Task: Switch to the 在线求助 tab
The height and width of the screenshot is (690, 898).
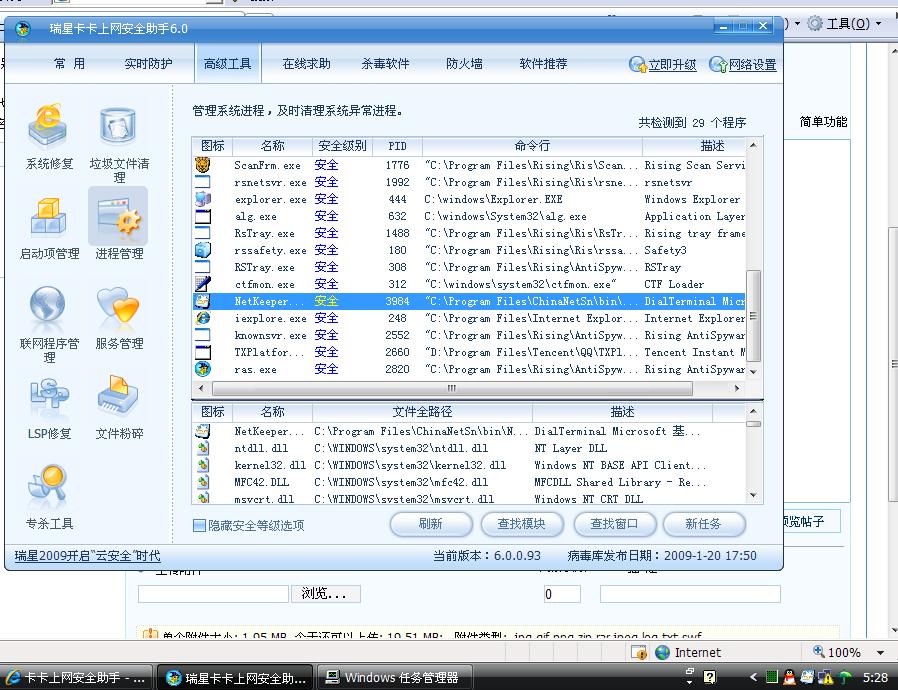Action: [306, 64]
